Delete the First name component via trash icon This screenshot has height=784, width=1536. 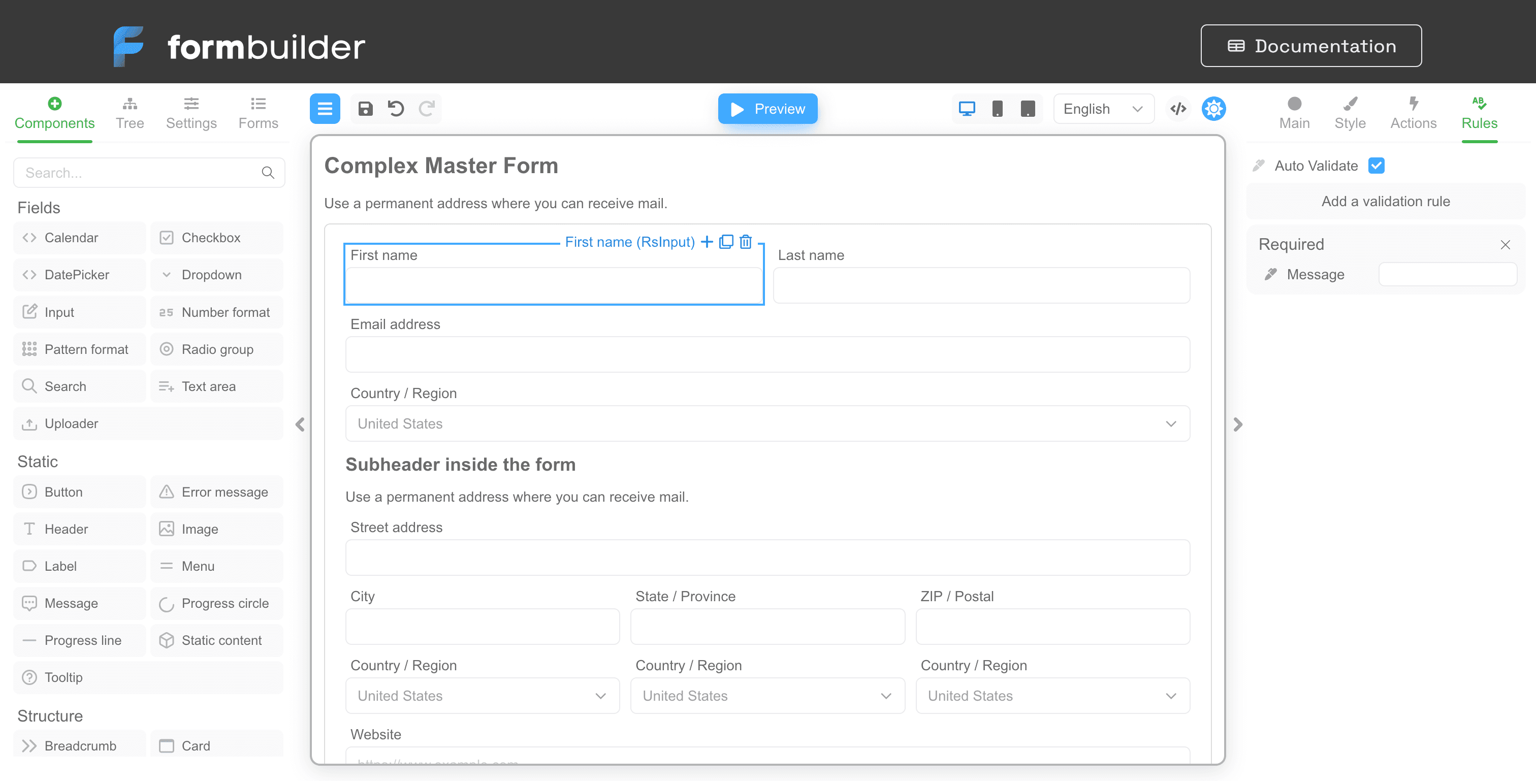pos(745,242)
